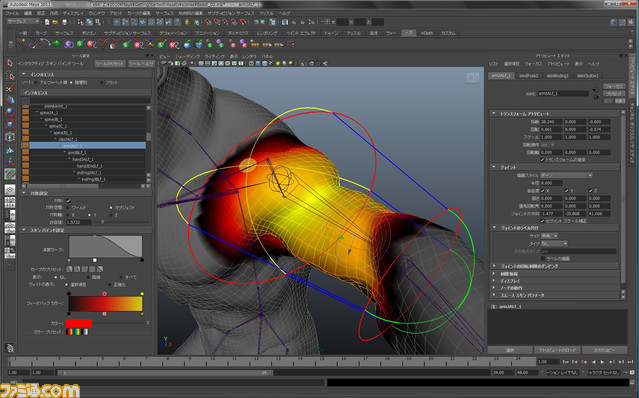Open the menu set dropdown at top left
Viewport: 639px width, 398px height.
(23, 22)
